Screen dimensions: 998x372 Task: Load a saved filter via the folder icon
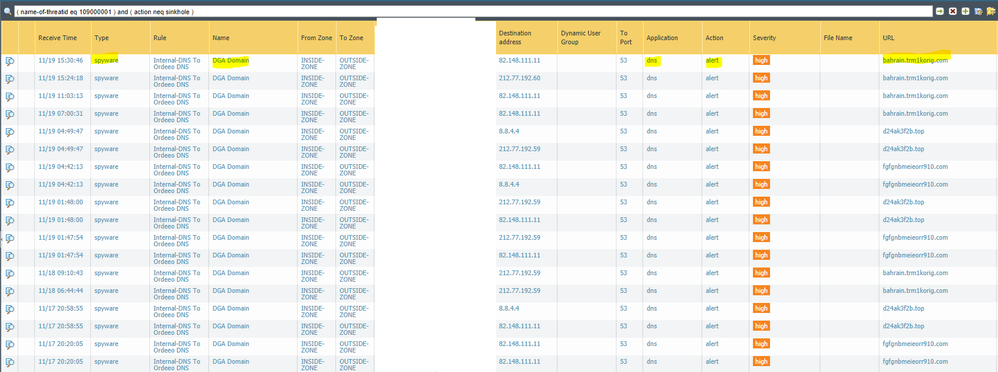992,11
